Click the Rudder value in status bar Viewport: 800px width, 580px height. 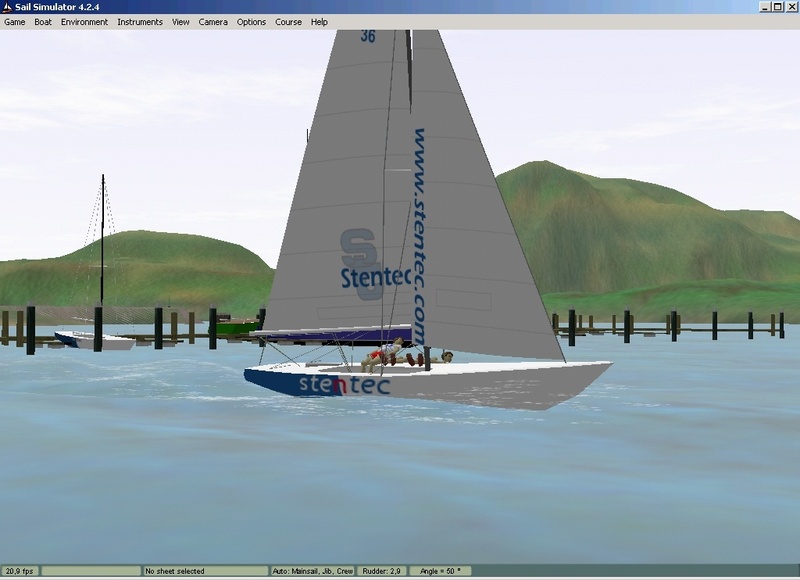click(379, 571)
